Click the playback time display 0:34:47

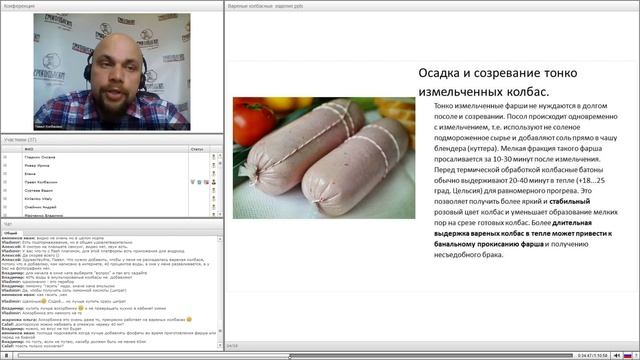click(x=593, y=356)
